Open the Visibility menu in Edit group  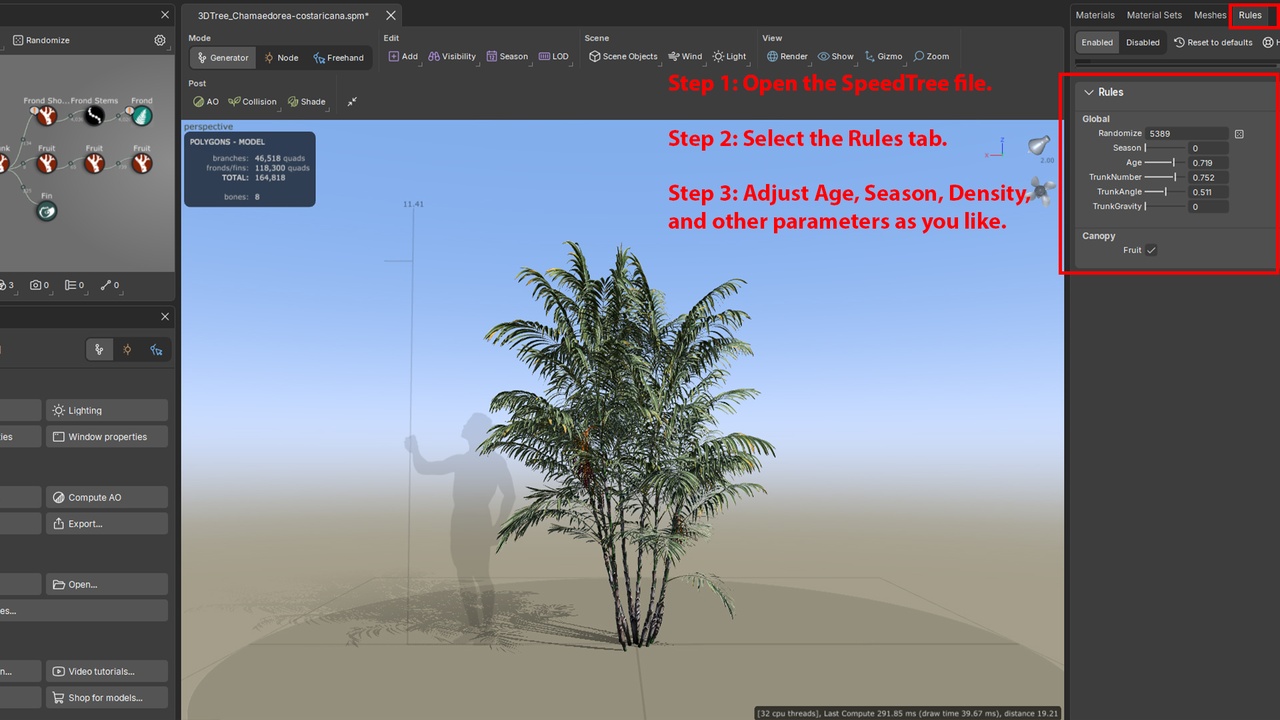click(x=452, y=56)
